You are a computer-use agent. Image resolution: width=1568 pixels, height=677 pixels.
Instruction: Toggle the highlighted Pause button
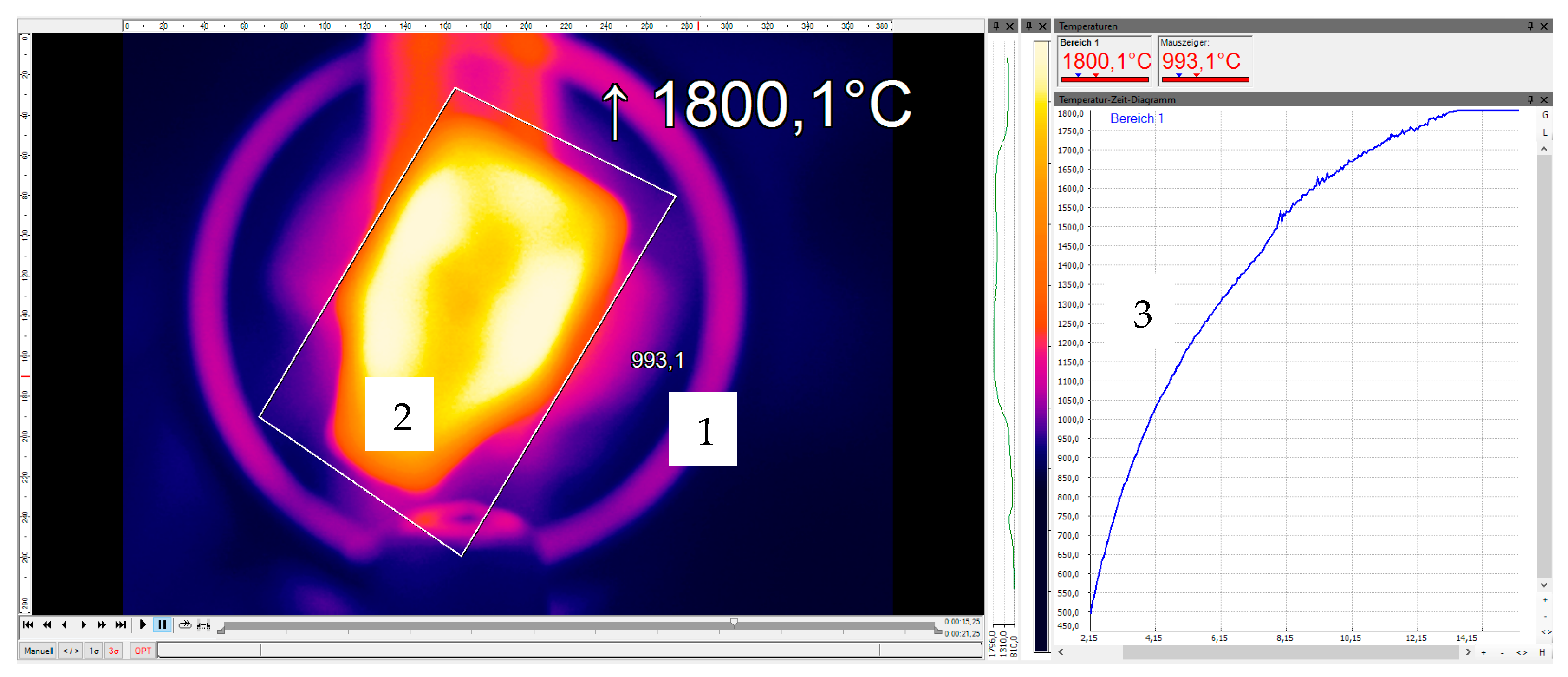tap(162, 624)
